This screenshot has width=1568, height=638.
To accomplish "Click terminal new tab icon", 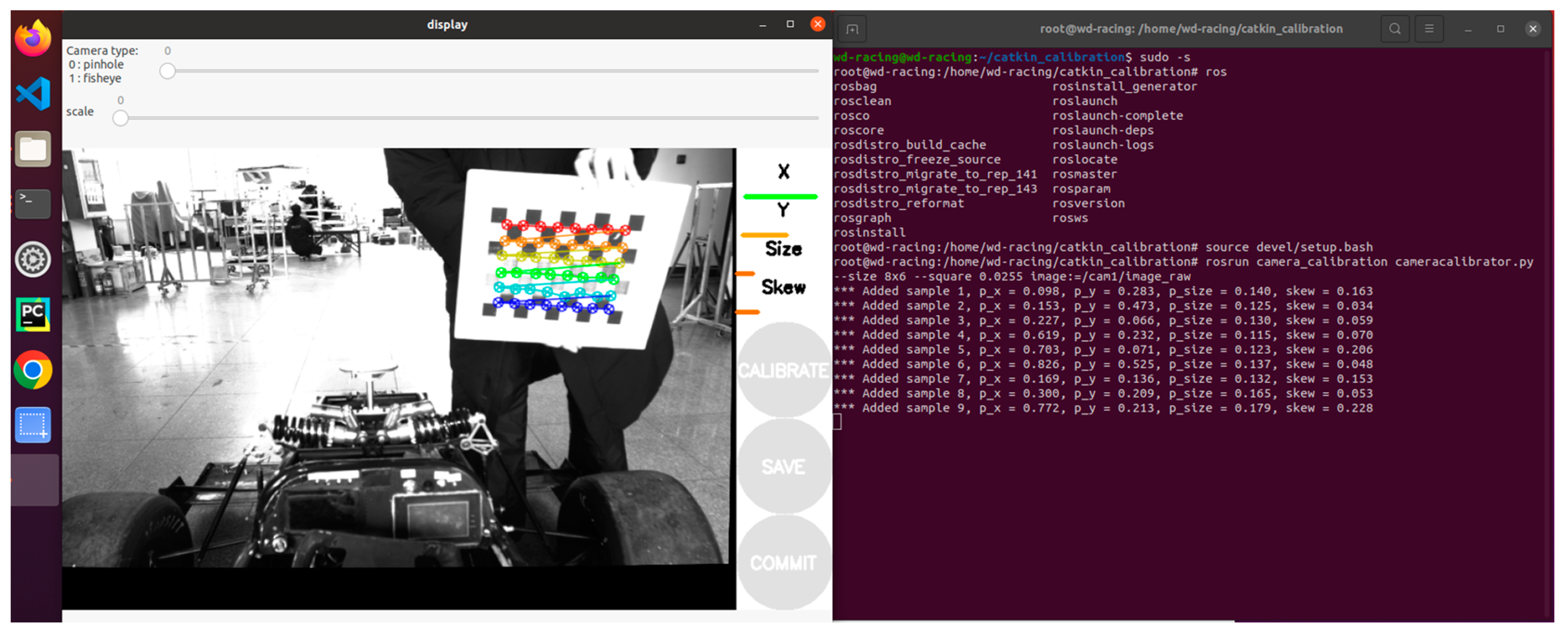I will point(852,29).
